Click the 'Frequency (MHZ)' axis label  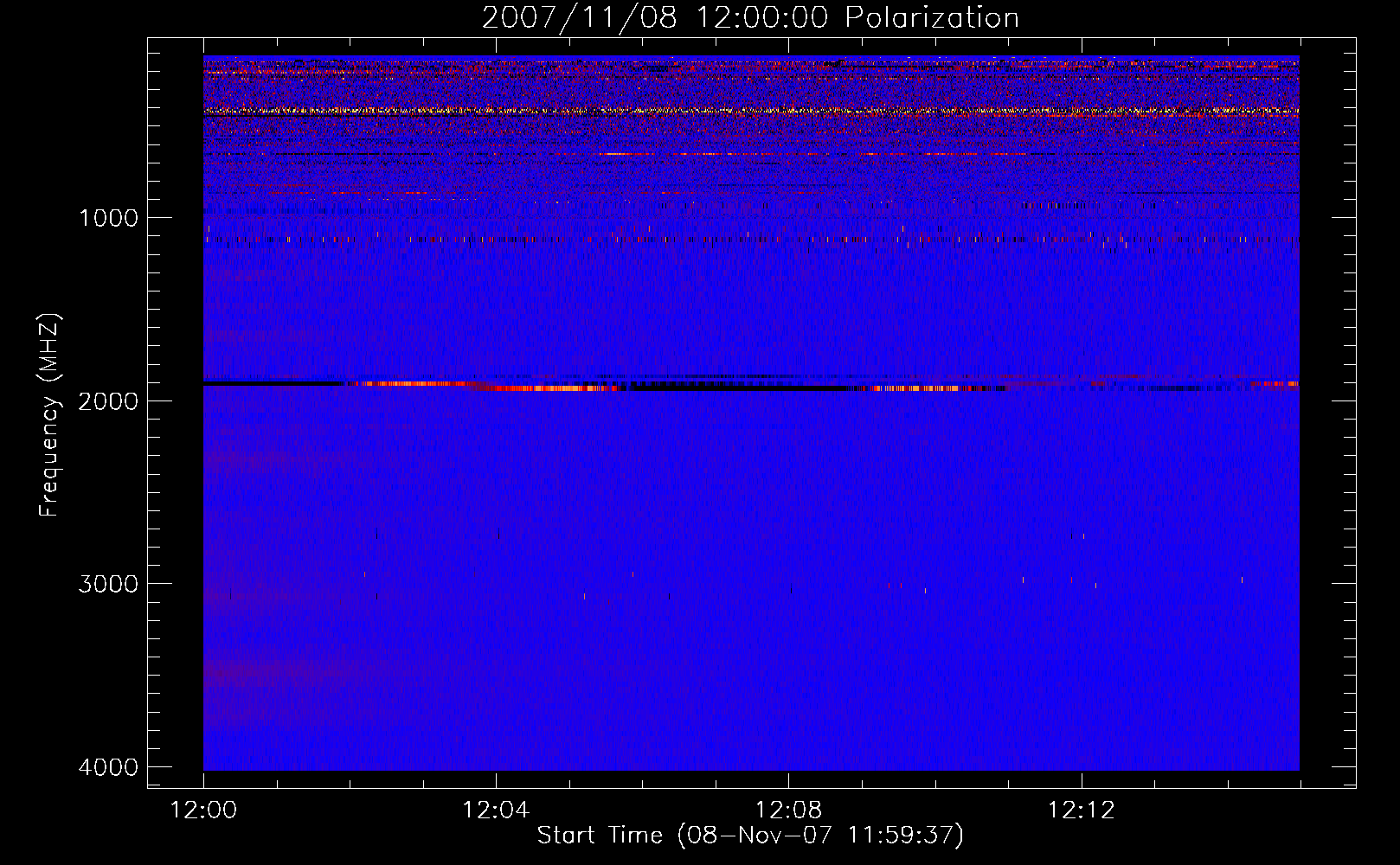[50, 415]
